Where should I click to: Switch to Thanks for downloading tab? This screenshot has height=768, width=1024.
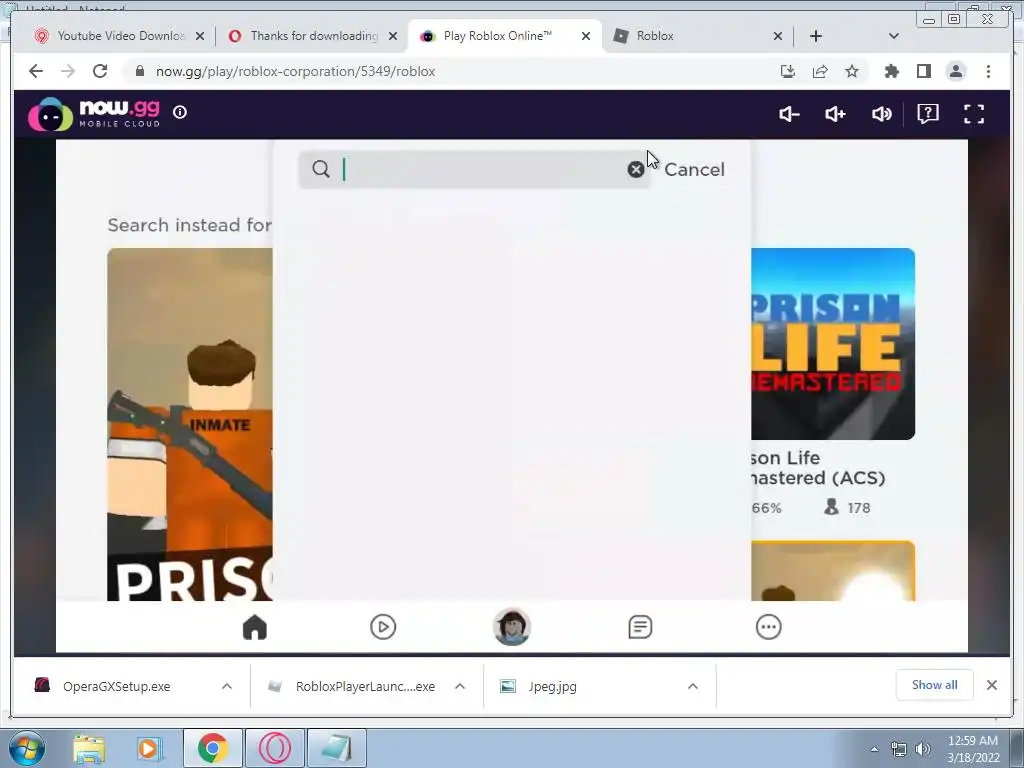314,36
